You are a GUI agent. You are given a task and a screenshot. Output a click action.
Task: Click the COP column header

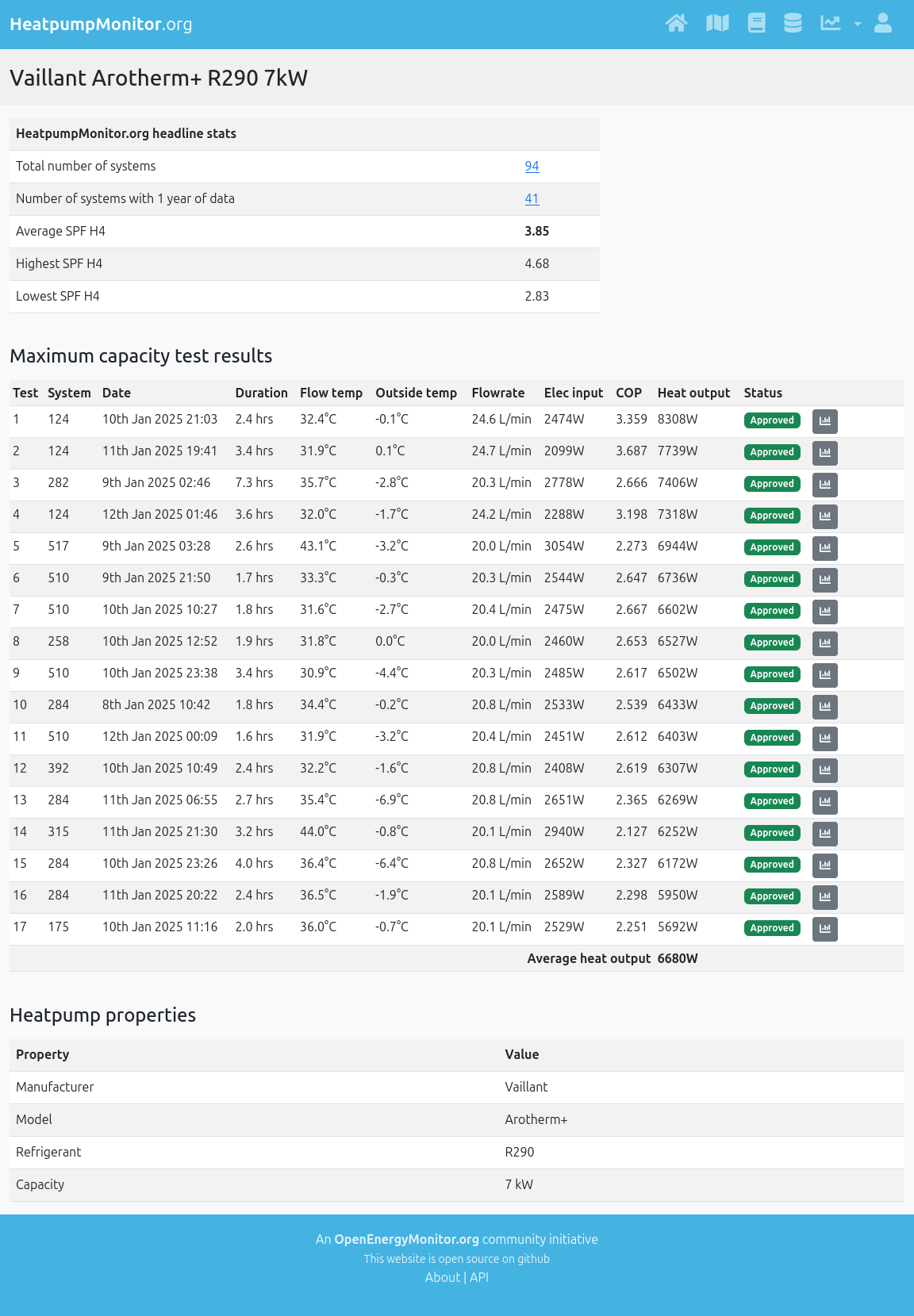pyautogui.click(x=628, y=393)
